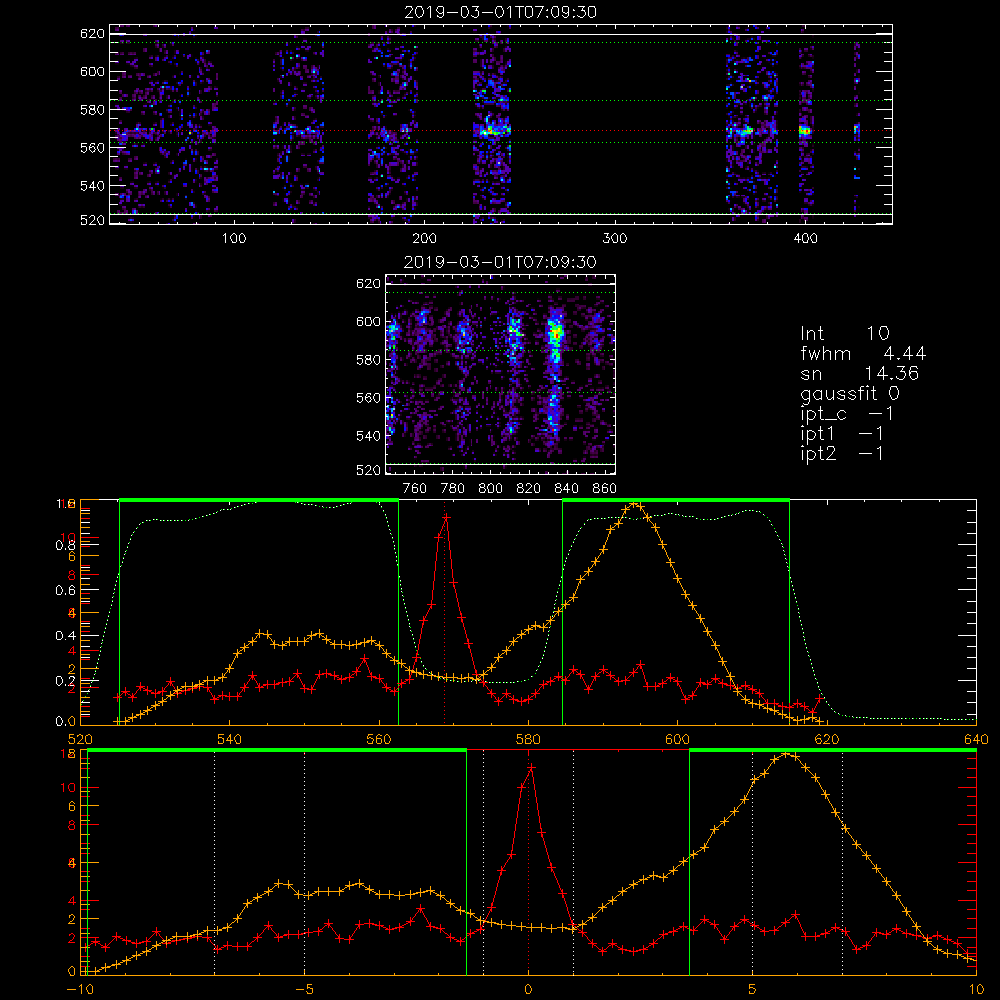Image resolution: width=1000 pixels, height=1000 pixels.
Task: Click x-axis label 10 of the bottom plot
Action: coord(976,989)
